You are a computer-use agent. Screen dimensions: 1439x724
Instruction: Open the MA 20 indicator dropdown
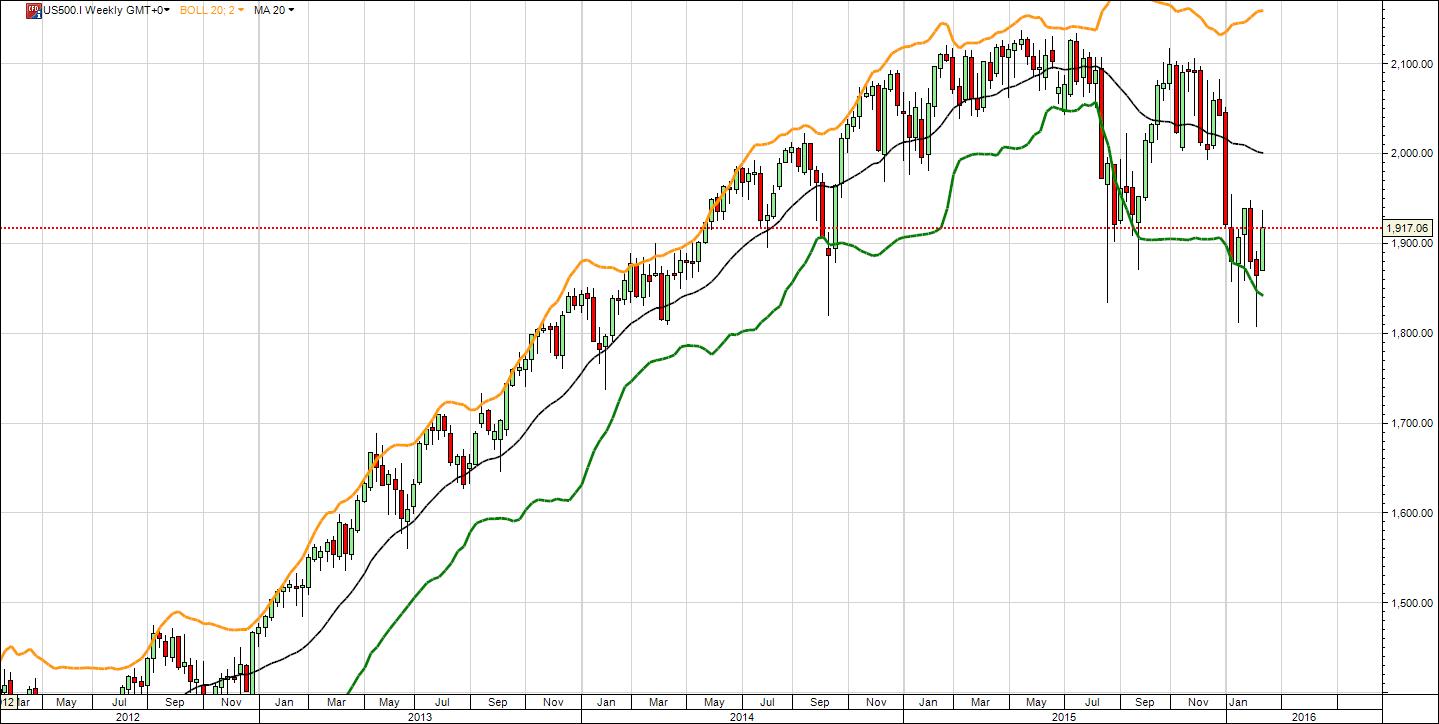coord(273,9)
